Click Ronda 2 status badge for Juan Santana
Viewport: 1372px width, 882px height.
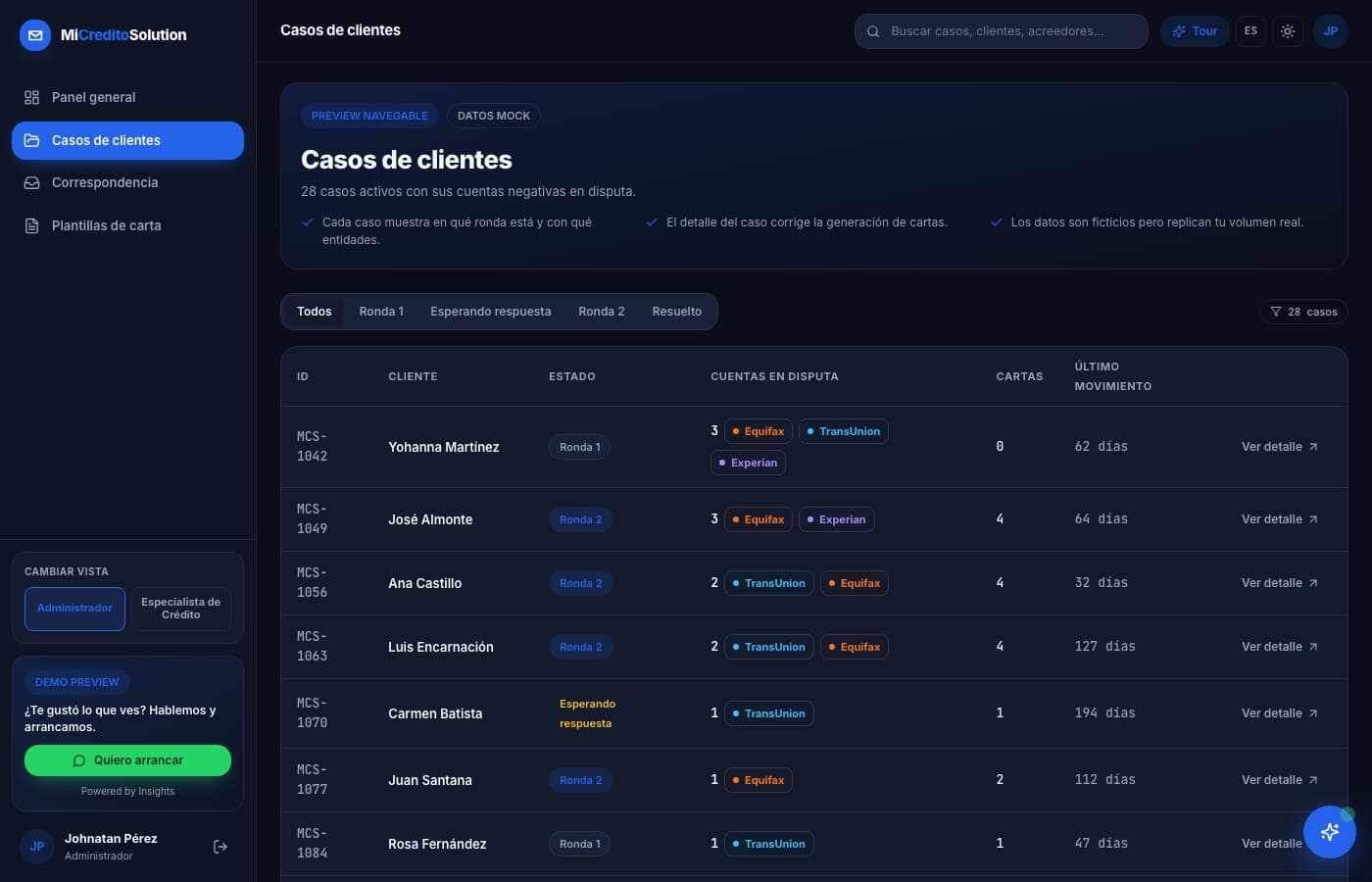581,780
